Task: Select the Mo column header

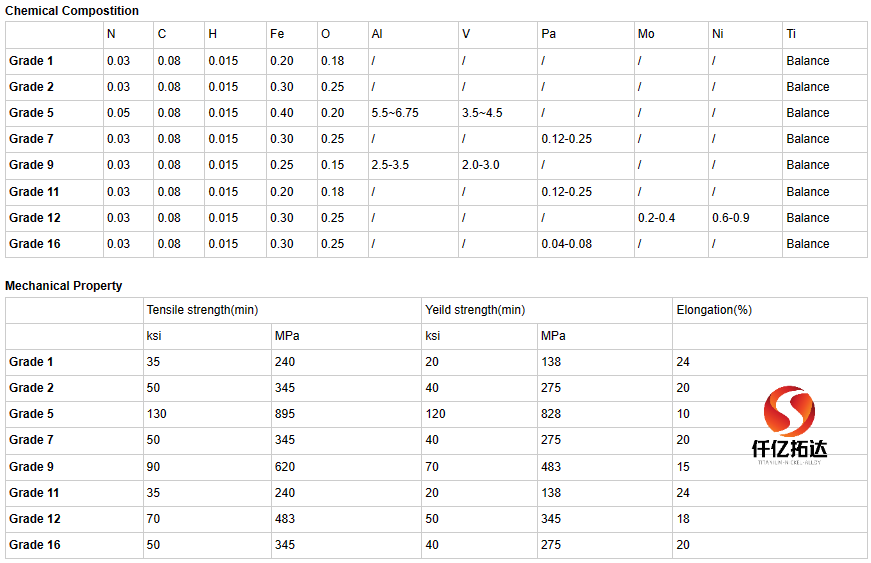Action: point(645,34)
